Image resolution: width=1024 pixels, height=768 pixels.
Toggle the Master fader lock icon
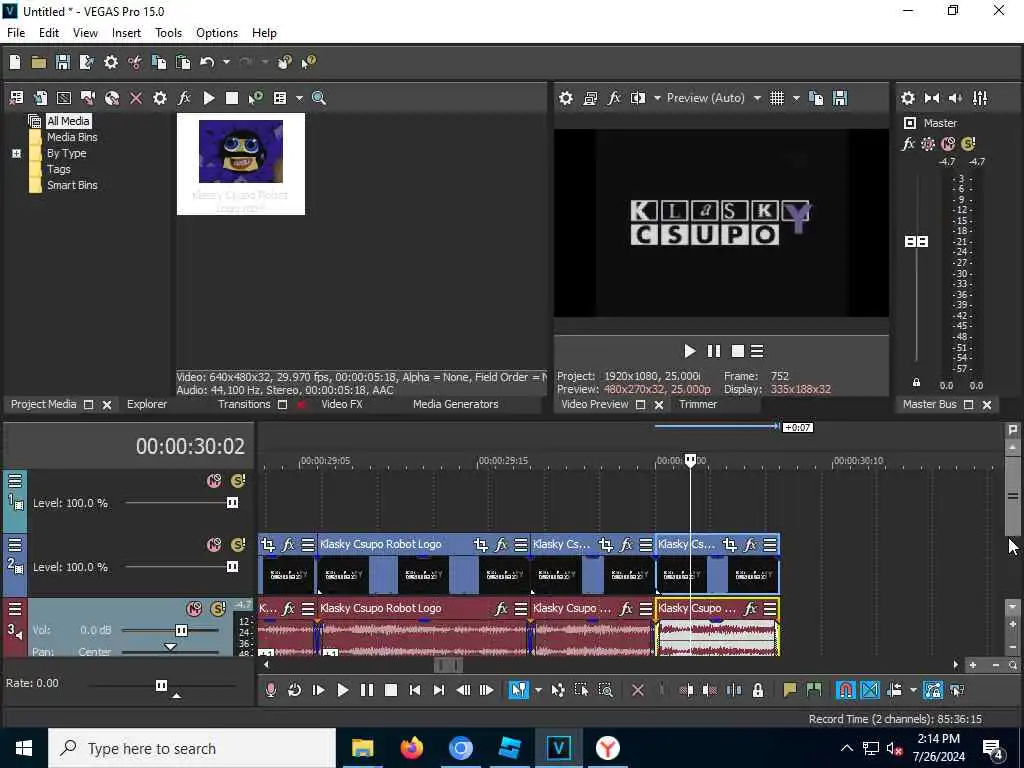click(916, 383)
